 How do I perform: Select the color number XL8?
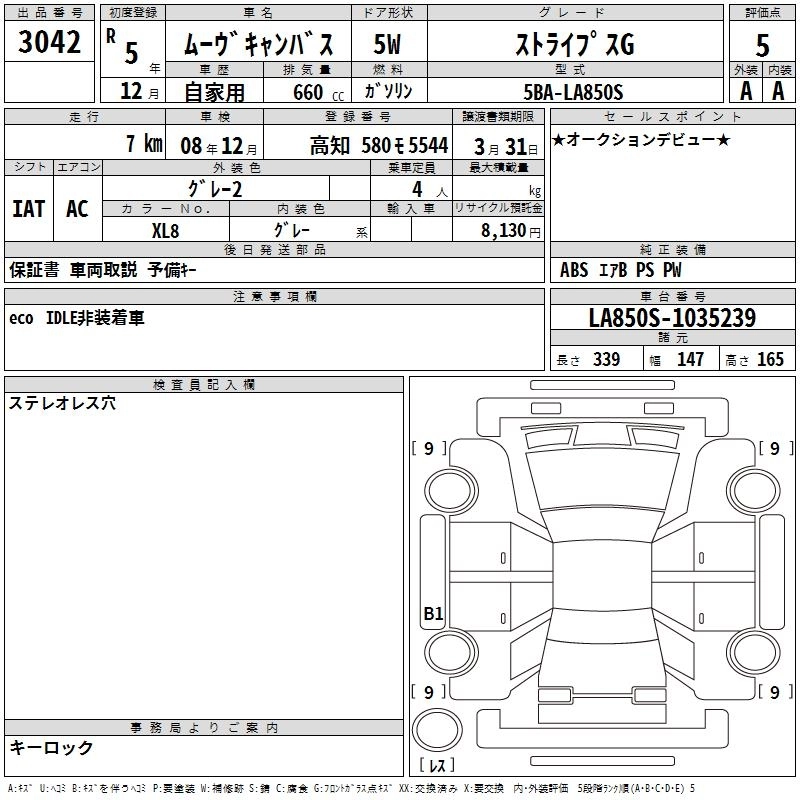pos(166,229)
